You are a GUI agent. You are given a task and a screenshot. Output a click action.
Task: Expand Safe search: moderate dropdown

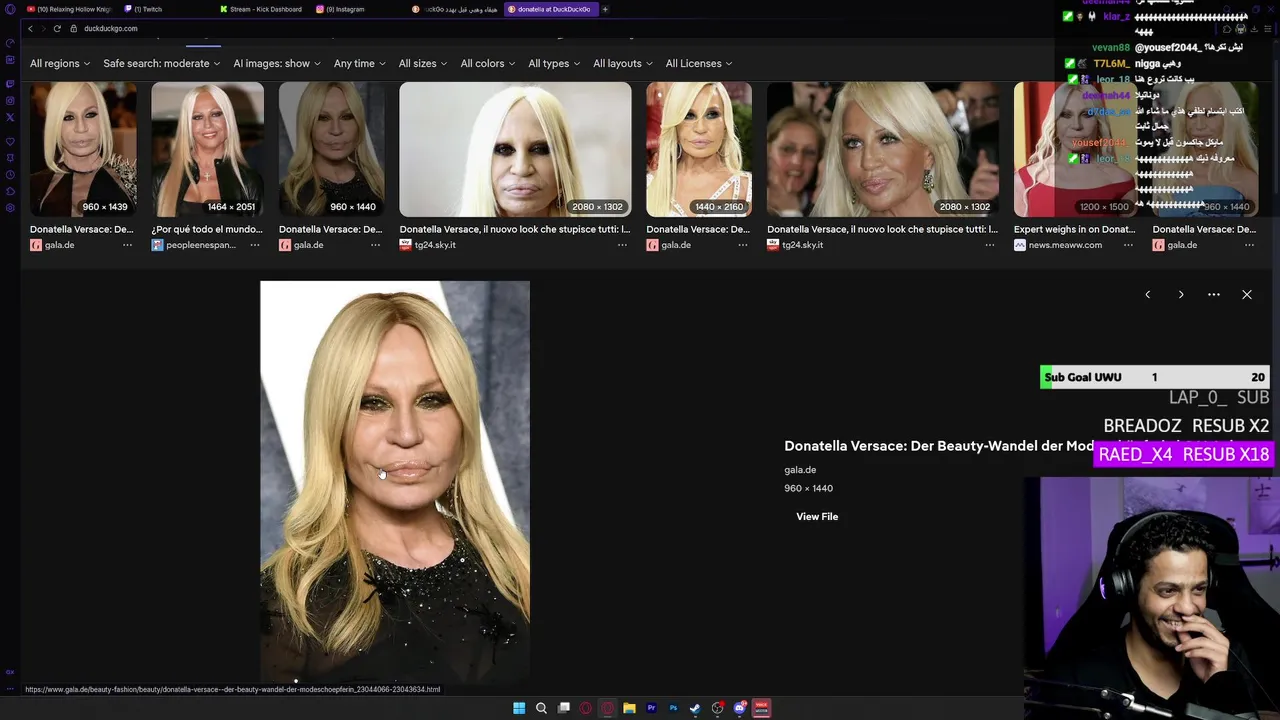point(161,63)
